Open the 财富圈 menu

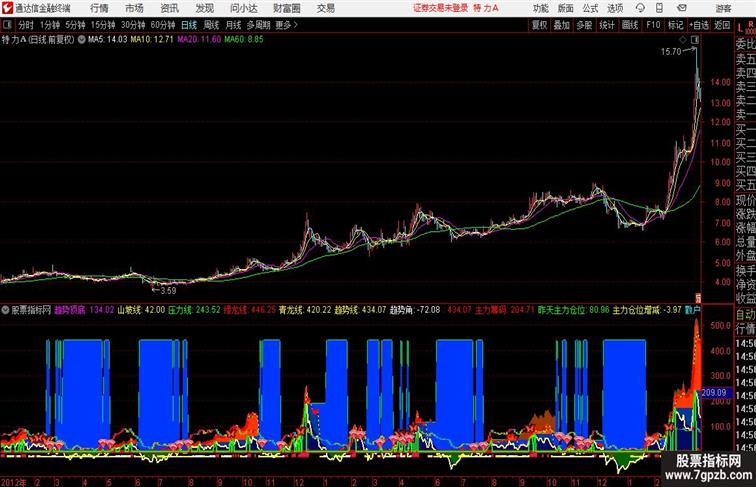286,8
